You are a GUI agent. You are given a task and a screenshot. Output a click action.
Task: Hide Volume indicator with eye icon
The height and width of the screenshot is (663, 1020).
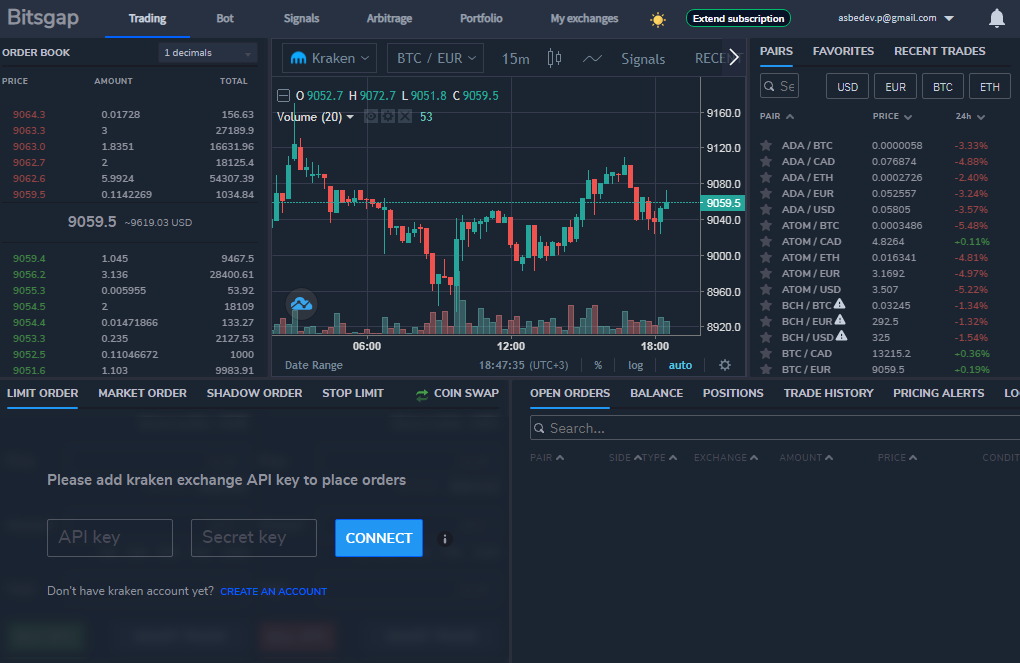371,116
